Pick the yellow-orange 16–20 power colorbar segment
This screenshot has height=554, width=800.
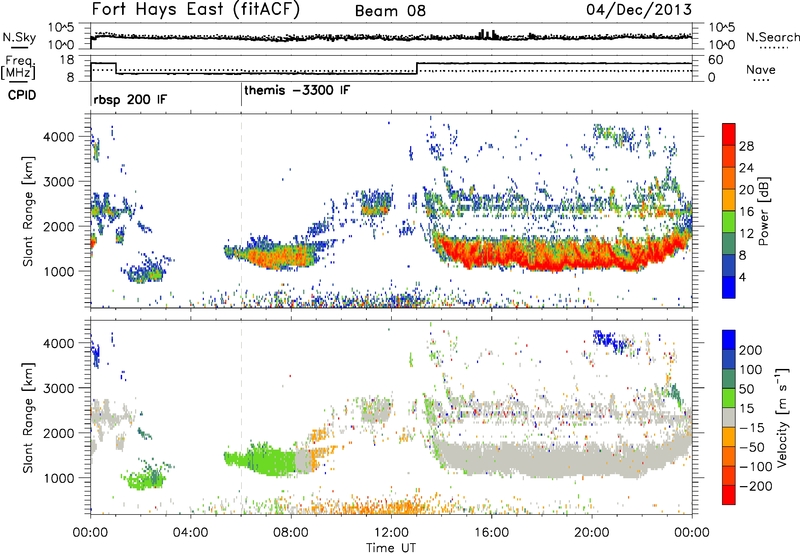729,200
